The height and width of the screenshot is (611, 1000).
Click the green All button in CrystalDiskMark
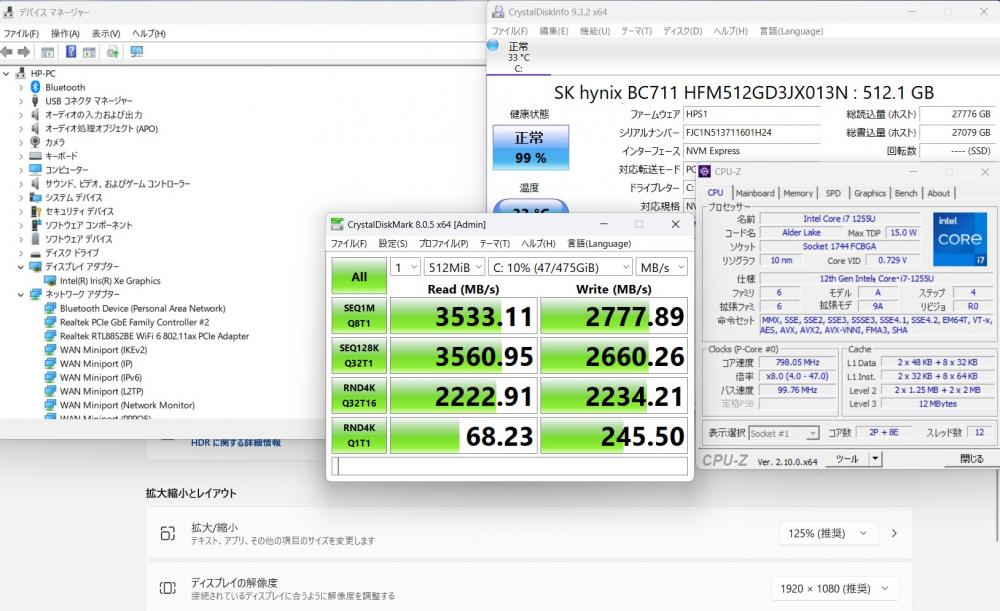point(359,276)
